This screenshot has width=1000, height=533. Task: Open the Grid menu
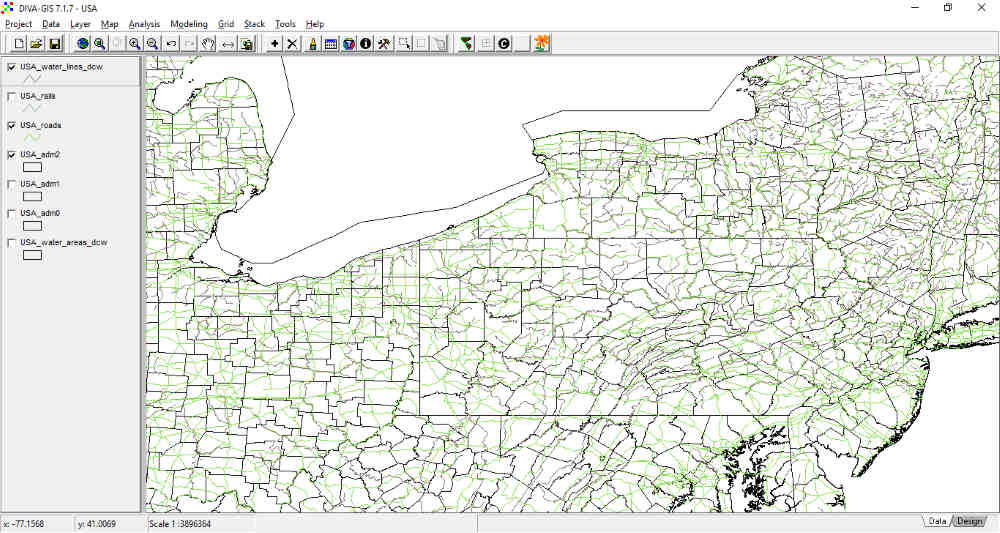click(226, 24)
